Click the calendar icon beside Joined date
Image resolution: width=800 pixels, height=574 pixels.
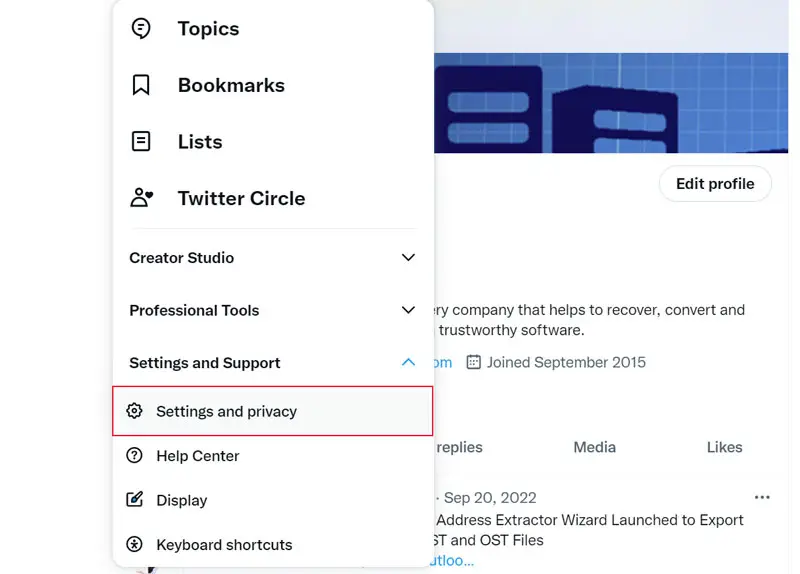(x=474, y=362)
